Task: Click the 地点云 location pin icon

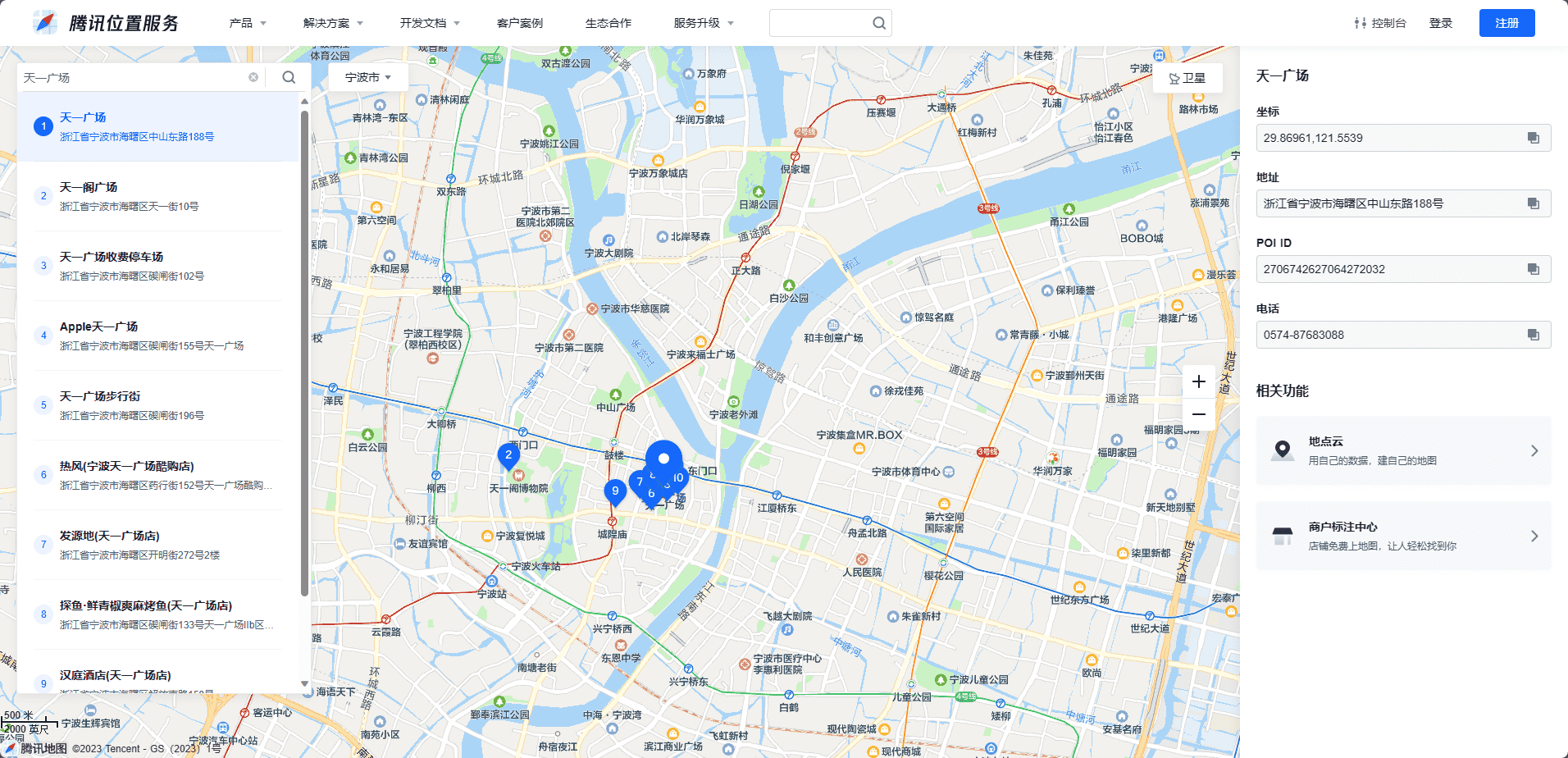Action: [x=1282, y=450]
